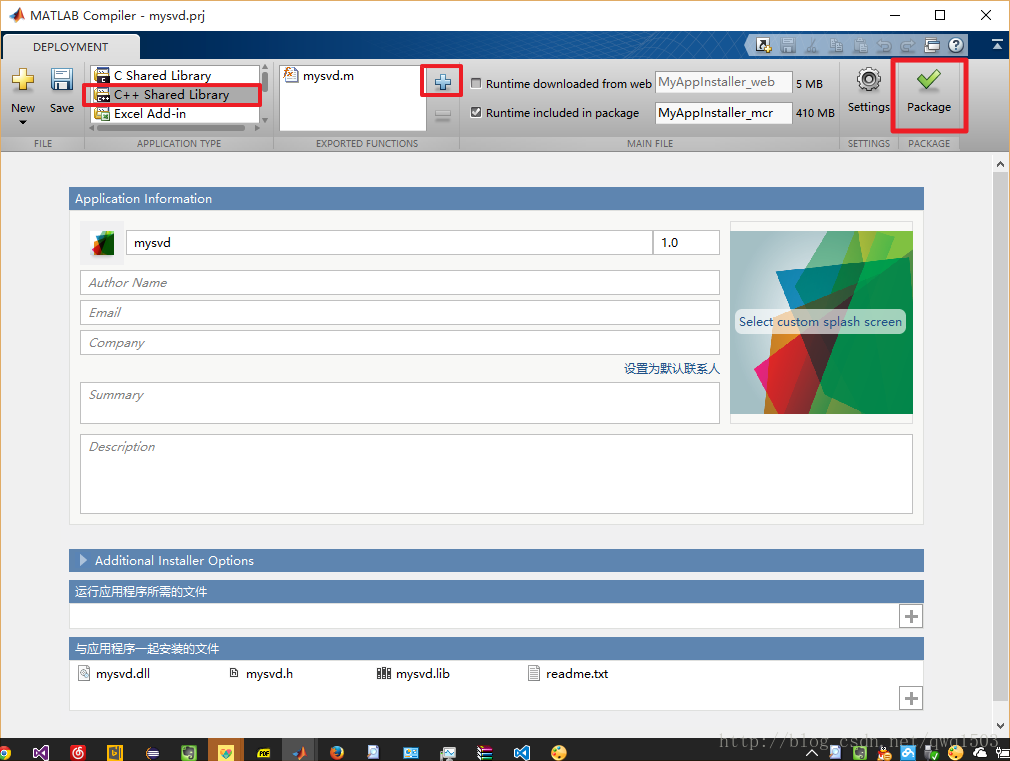Viewport: 1010px width, 761px height.
Task: Select the readme.txt file
Action: pos(567,674)
